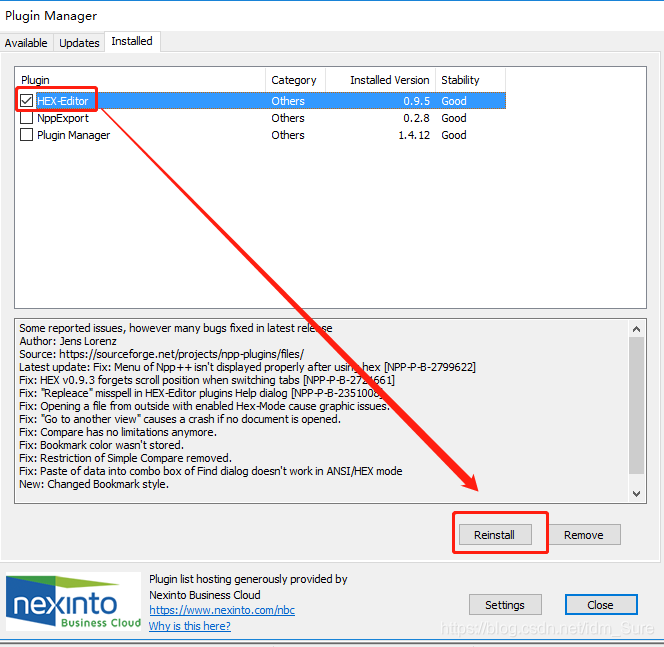Screen dimensions: 664x647
Task: Select the Installed tab
Action: pyautogui.click(x=132, y=41)
